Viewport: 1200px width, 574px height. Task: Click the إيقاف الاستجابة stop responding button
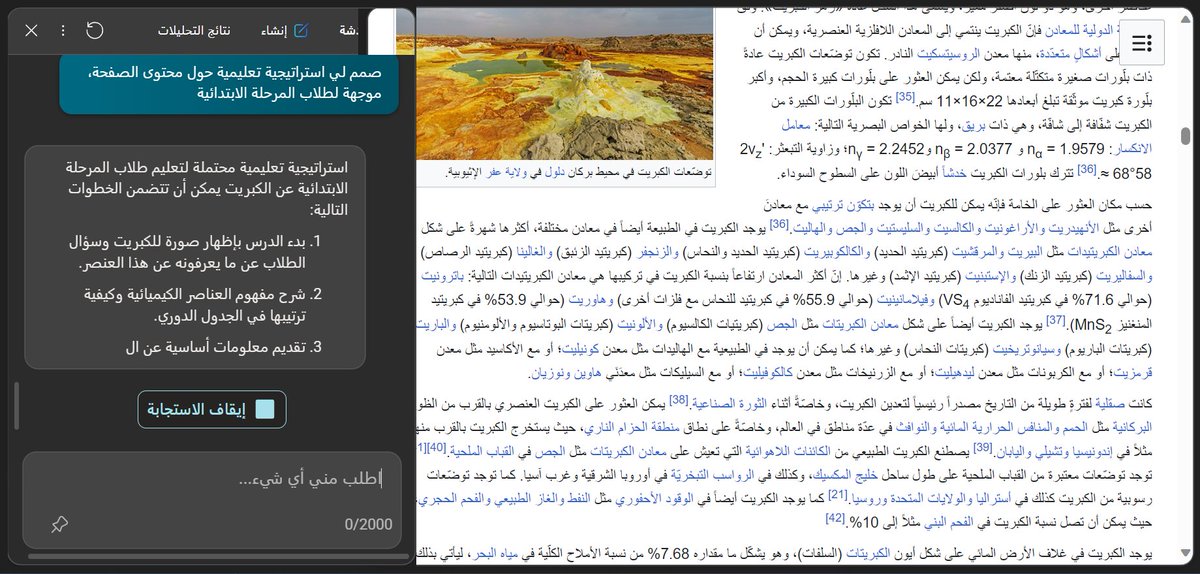(x=212, y=409)
